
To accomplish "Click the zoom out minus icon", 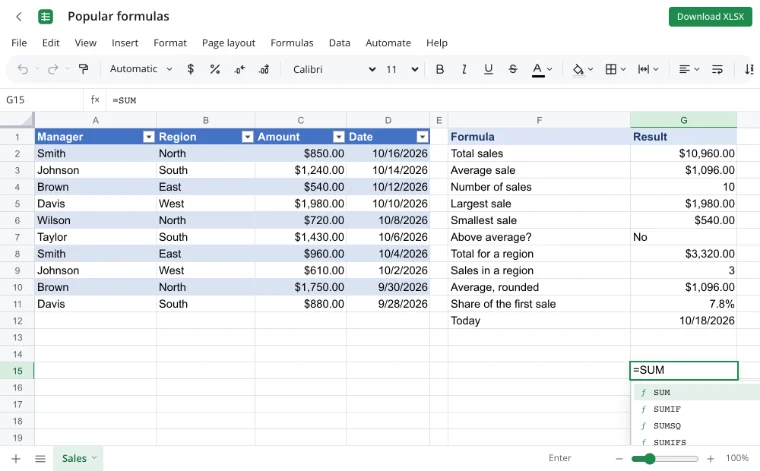I will click(x=619, y=458).
